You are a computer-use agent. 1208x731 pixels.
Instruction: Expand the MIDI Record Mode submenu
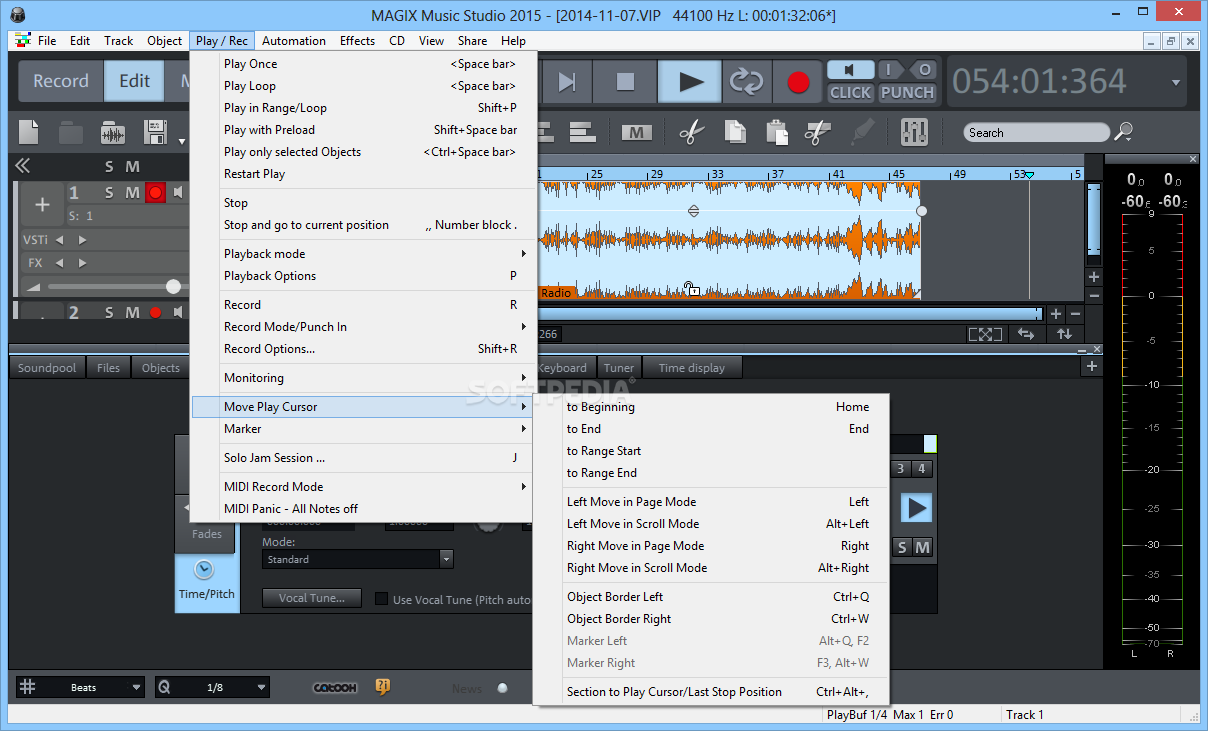click(364, 487)
